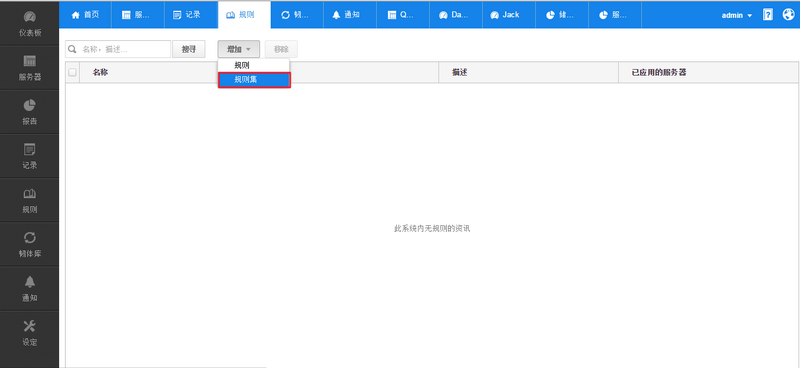Switch to the 记录 tab in the top bar
The height and width of the screenshot is (368, 800).
pyautogui.click(x=191, y=15)
